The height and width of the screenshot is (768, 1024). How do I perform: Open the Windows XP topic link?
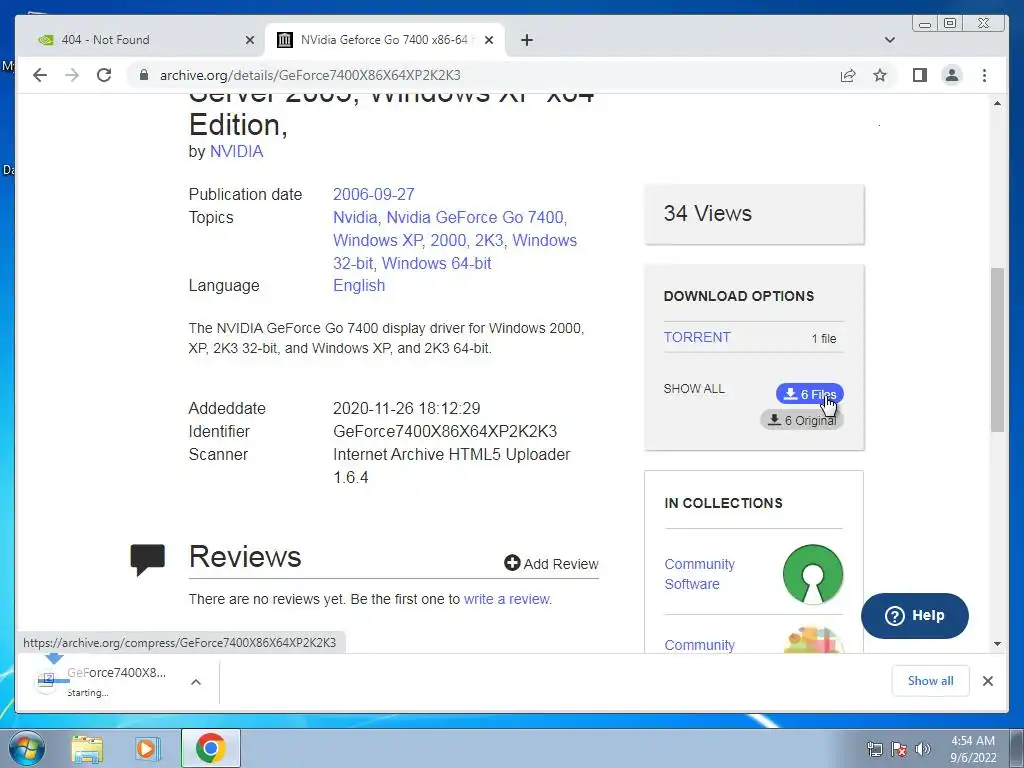pyautogui.click(x=377, y=240)
